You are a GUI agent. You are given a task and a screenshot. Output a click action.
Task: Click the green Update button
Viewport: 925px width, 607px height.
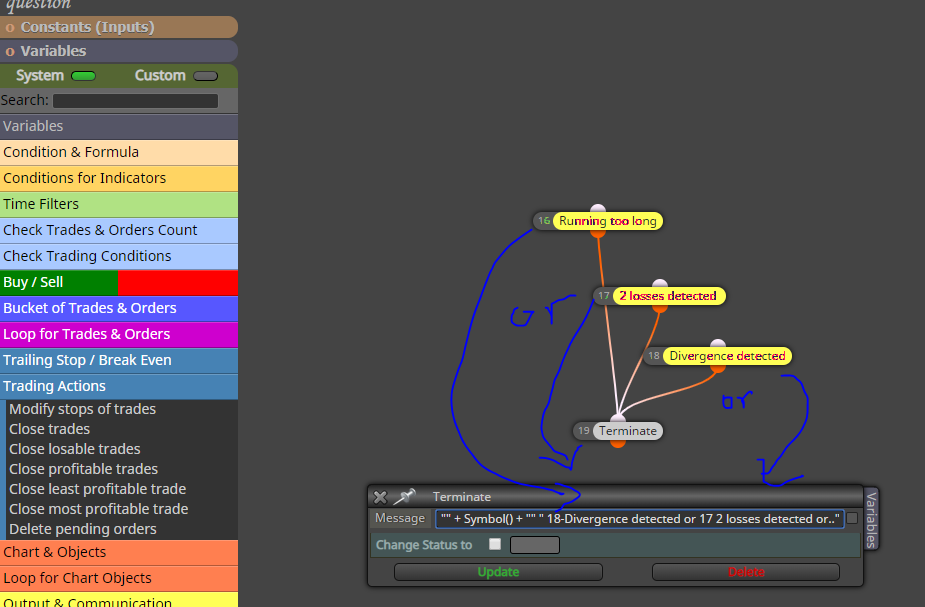coord(498,572)
